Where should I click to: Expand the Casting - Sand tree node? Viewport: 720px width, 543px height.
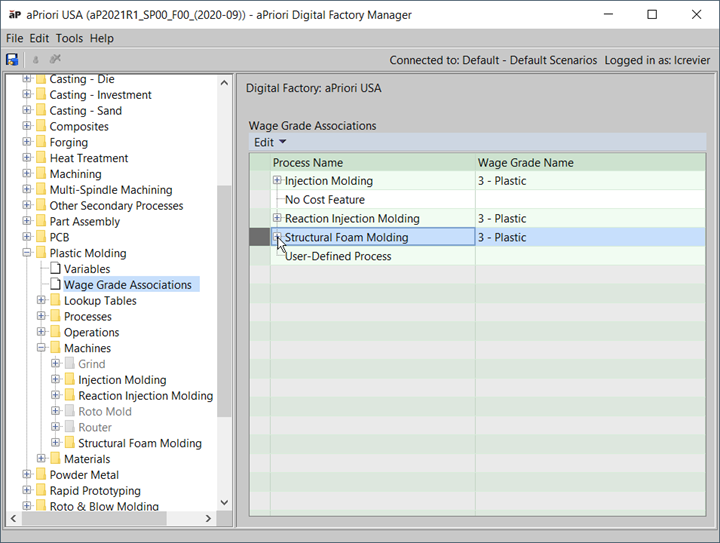click(27, 110)
